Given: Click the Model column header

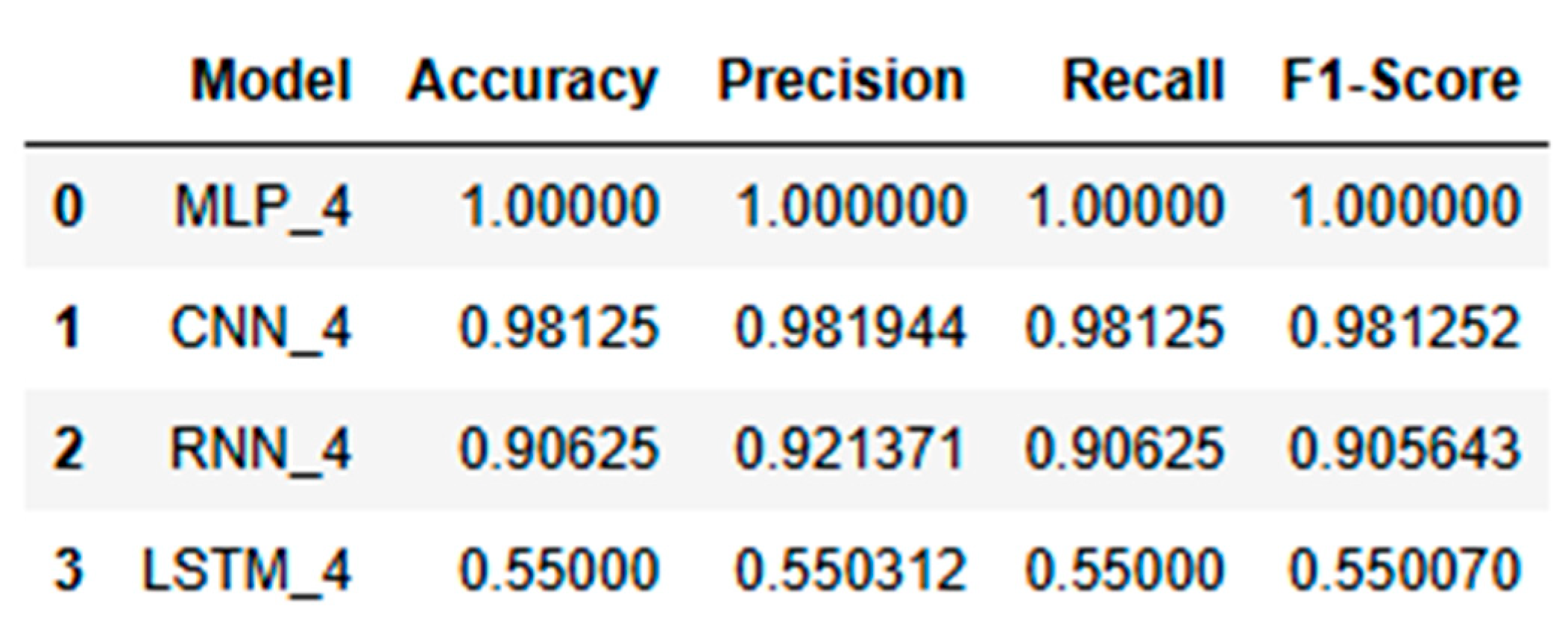Looking at the screenshot, I should click(271, 81).
